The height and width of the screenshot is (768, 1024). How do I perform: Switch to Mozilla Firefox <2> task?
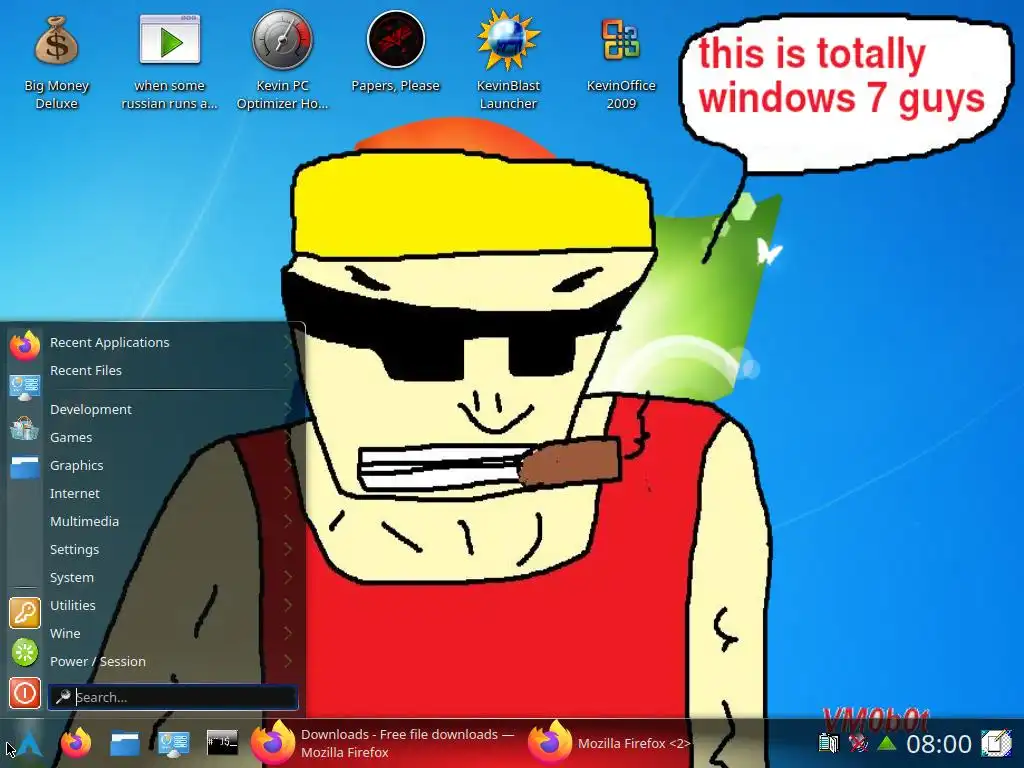coord(609,743)
